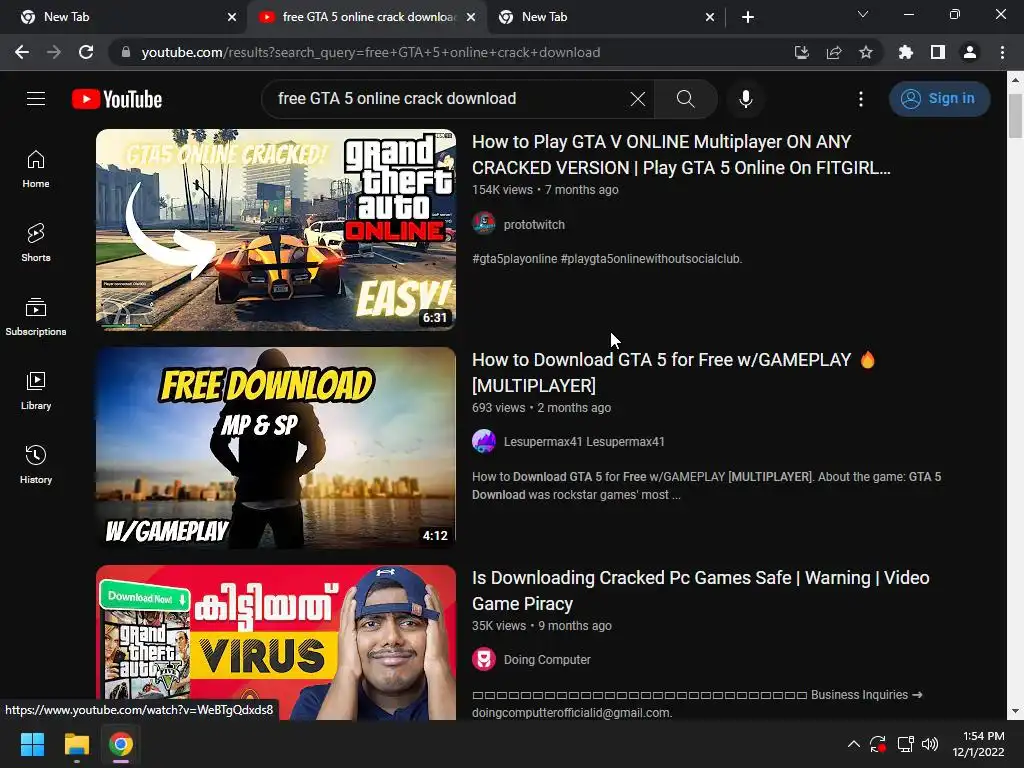Open Chrome extensions puzzle icon

click(906, 52)
